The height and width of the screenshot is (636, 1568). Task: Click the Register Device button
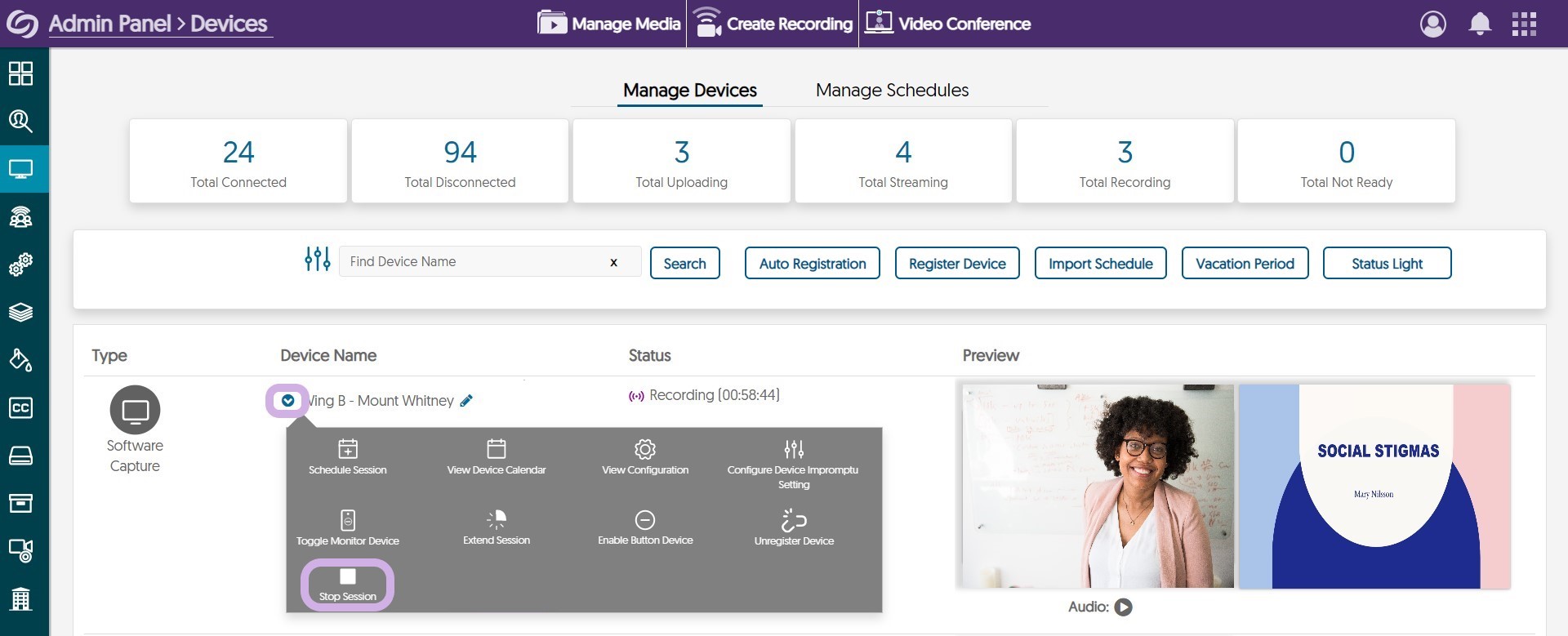(x=957, y=264)
